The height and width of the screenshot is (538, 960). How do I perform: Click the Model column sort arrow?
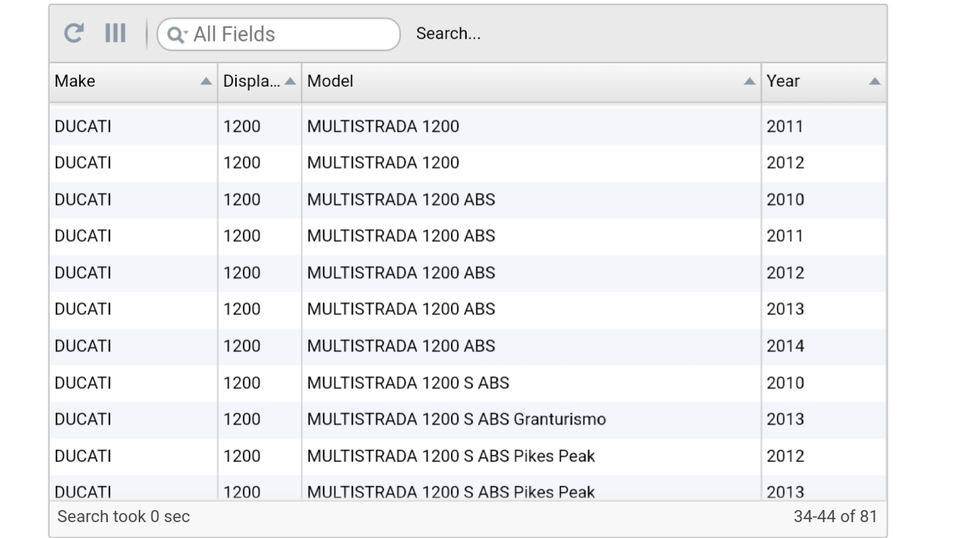[x=749, y=82]
